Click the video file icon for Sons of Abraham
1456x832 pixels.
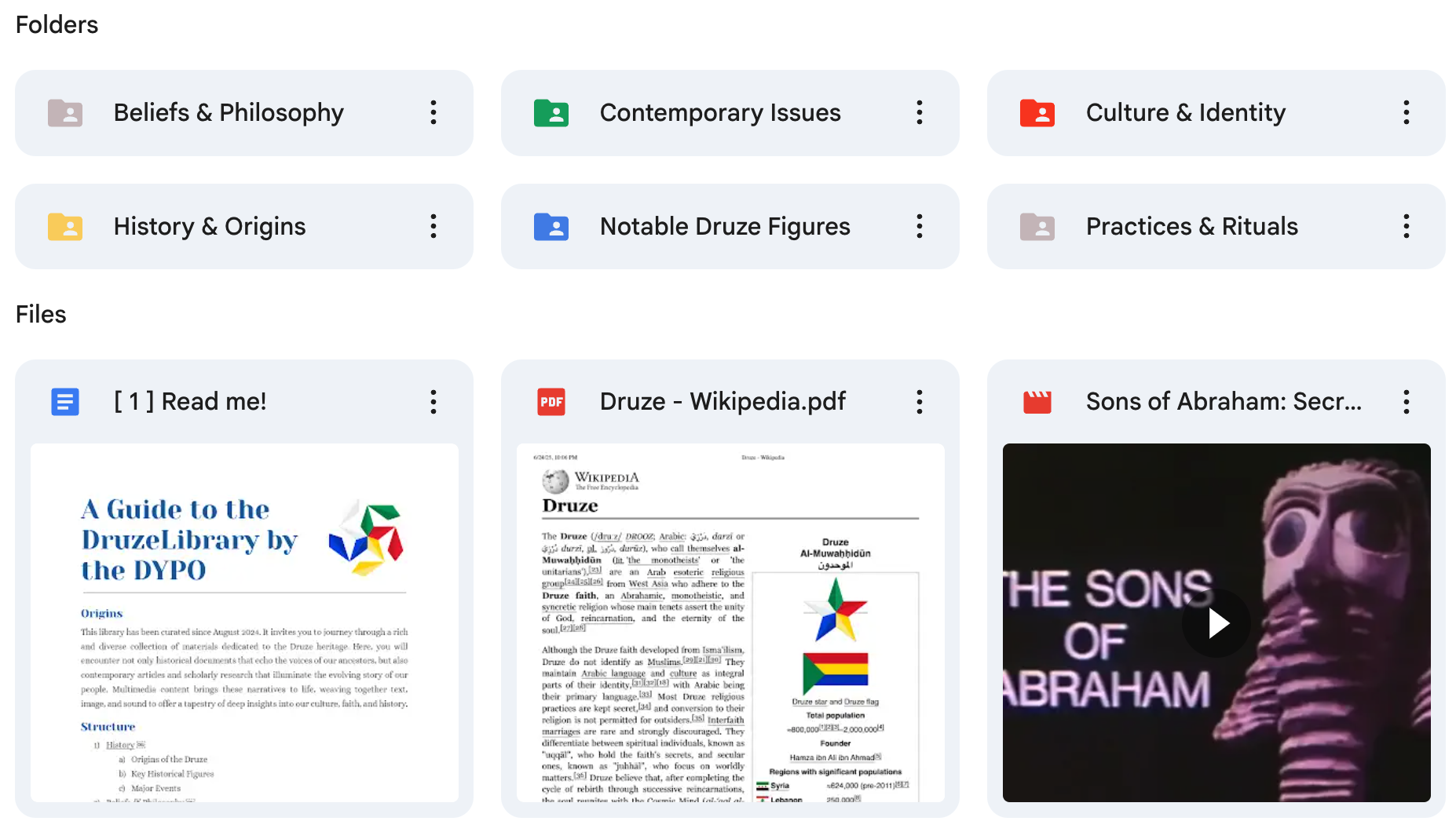[x=1037, y=402]
